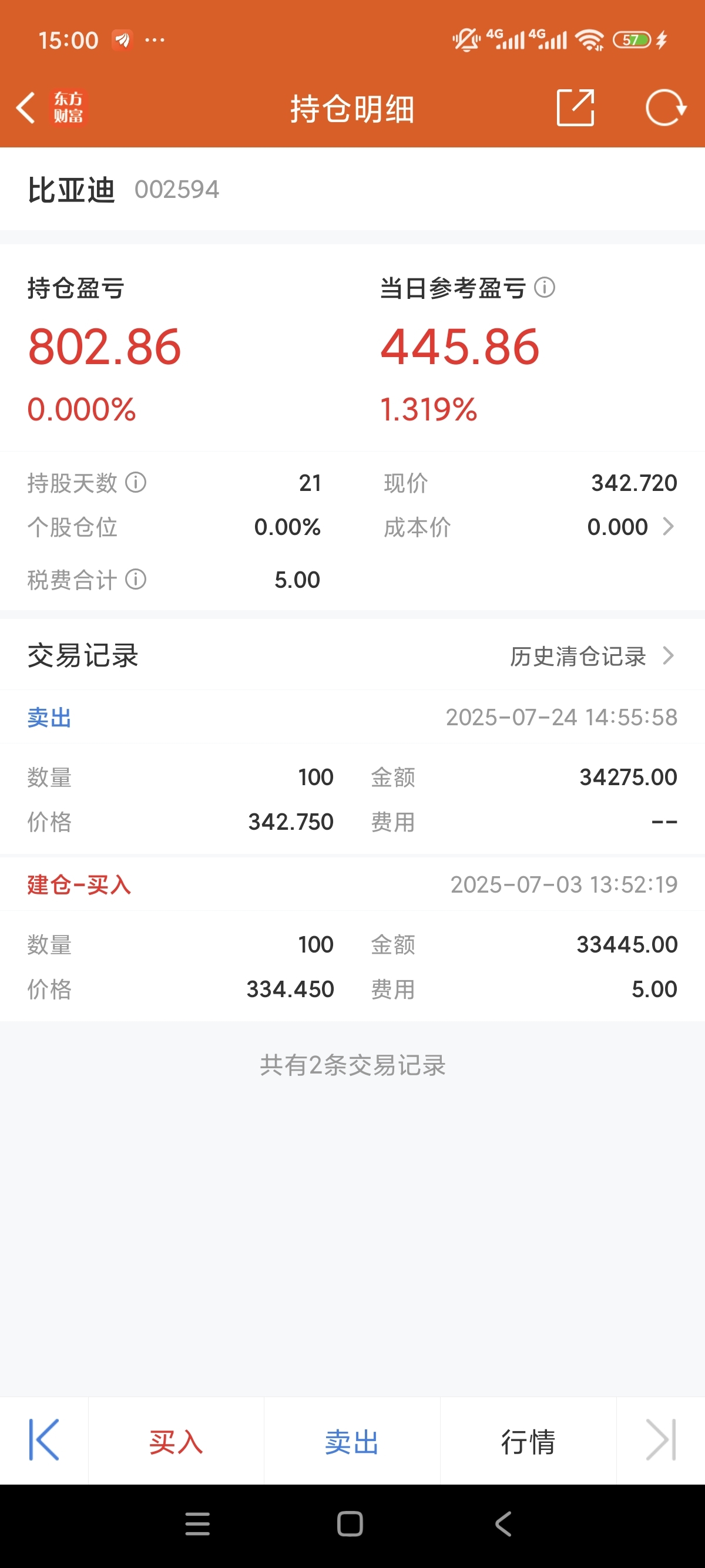
Task: Open the share/export icon
Action: (x=575, y=107)
